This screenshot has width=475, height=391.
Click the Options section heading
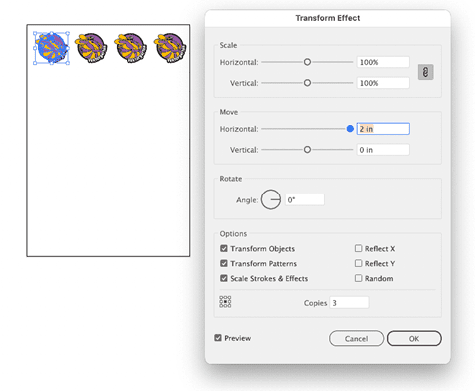click(233, 234)
